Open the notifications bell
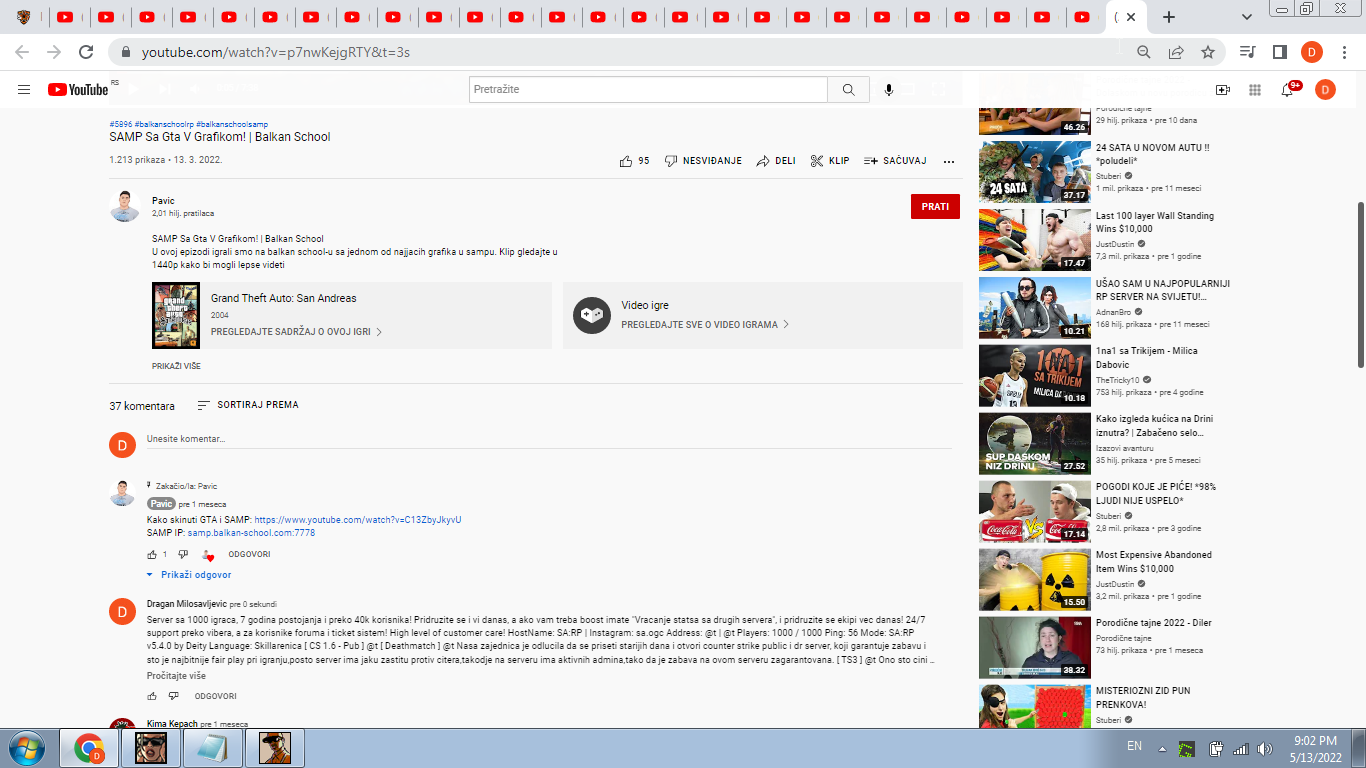This screenshot has height=768, width=1366. tap(1288, 90)
